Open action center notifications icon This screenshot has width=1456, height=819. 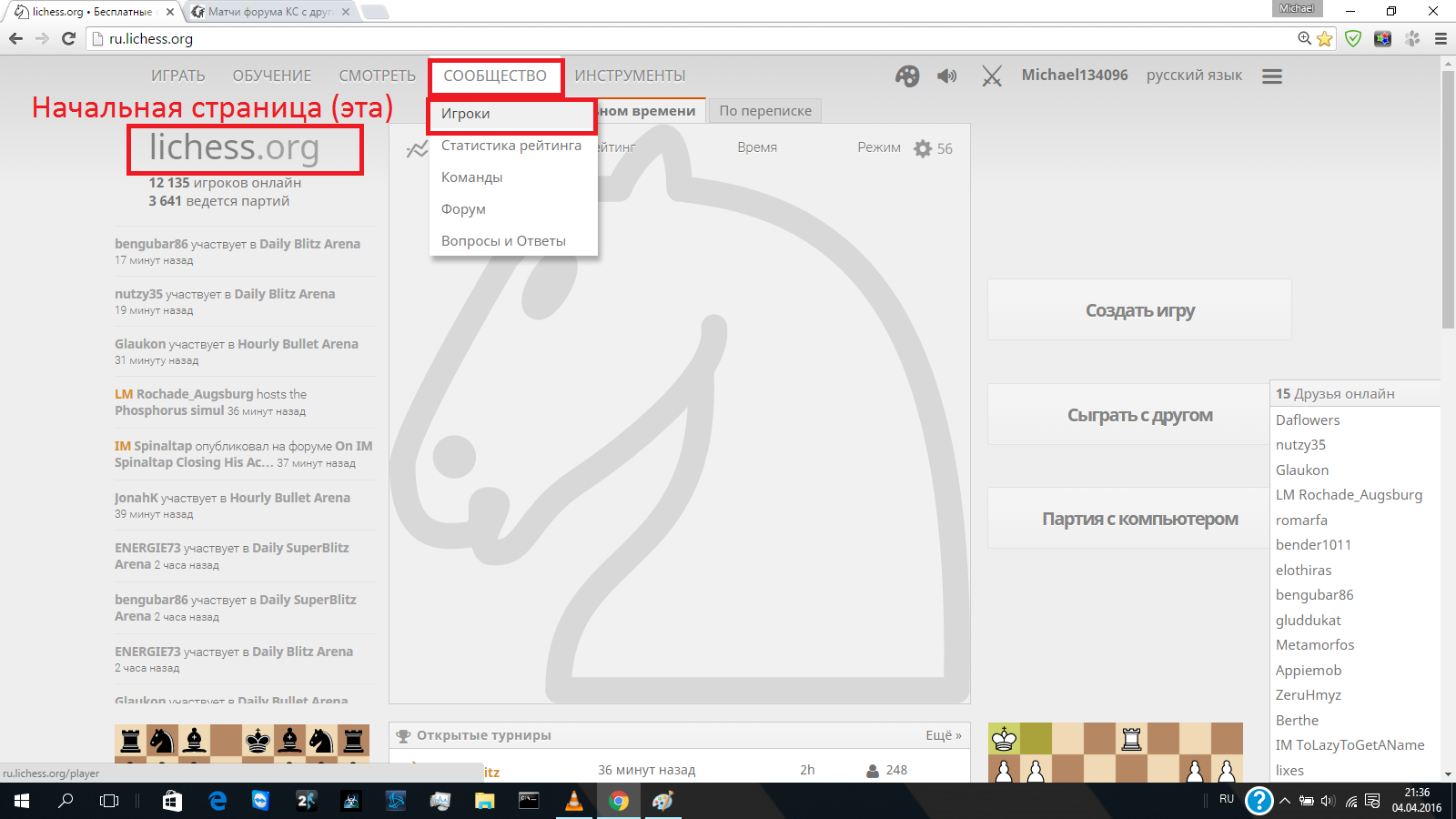(1372, 801)
